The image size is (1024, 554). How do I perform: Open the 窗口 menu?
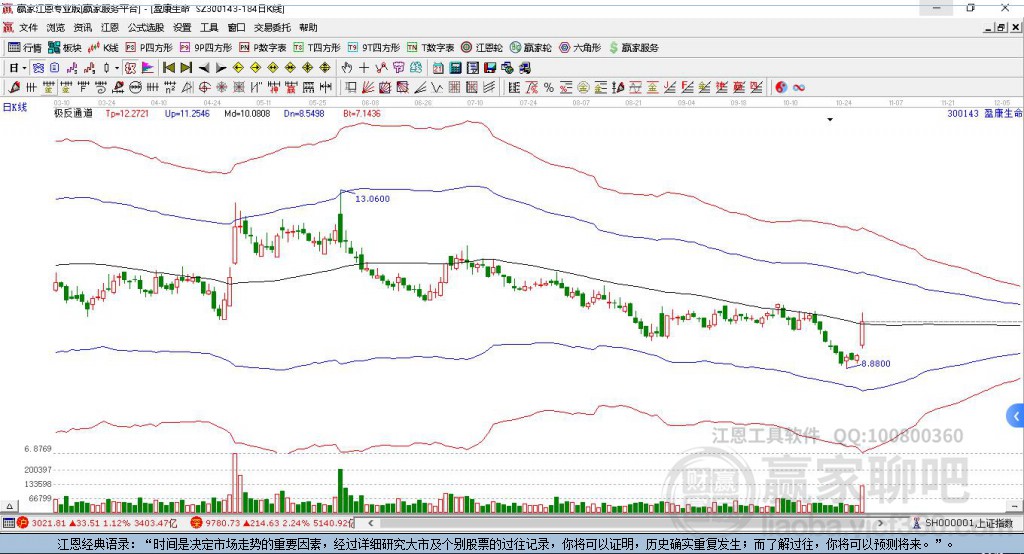point(236,27)
